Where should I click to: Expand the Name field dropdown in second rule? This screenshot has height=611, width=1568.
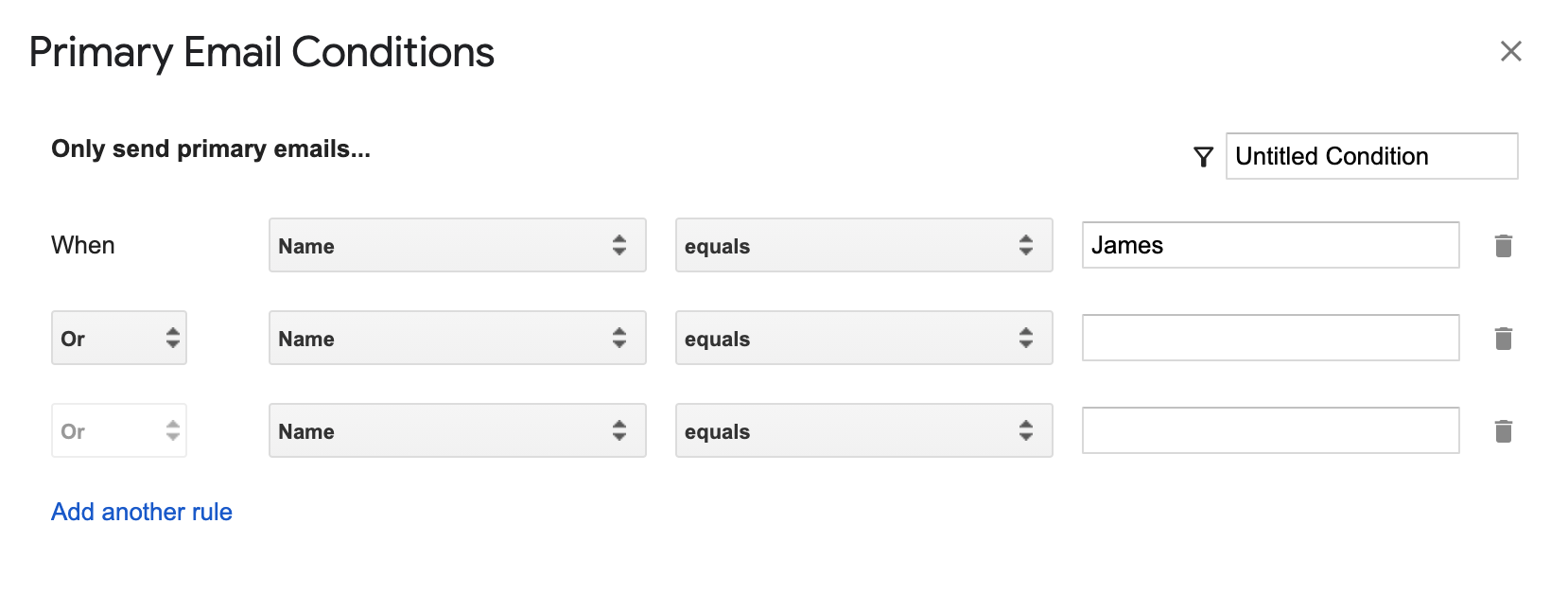click(x=457, y=339)
